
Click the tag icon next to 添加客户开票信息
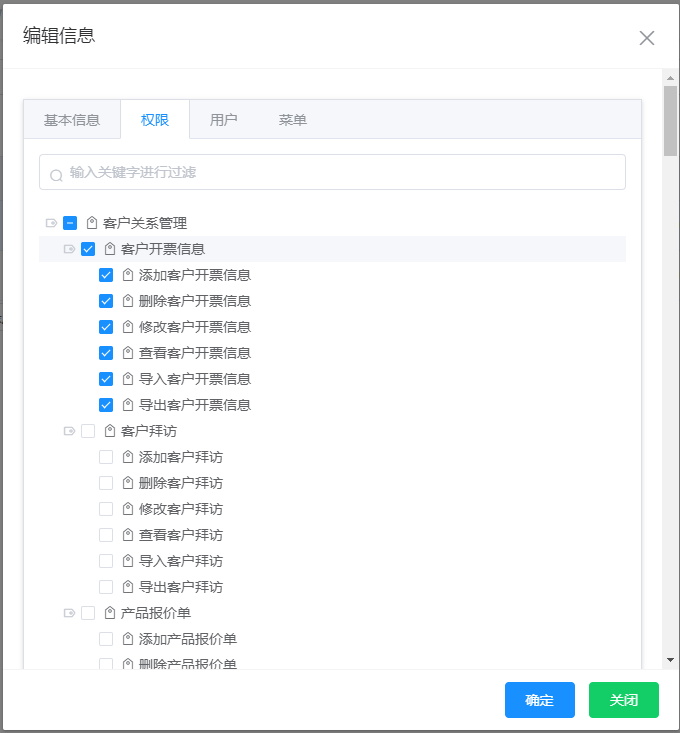[x=128, y=275]
